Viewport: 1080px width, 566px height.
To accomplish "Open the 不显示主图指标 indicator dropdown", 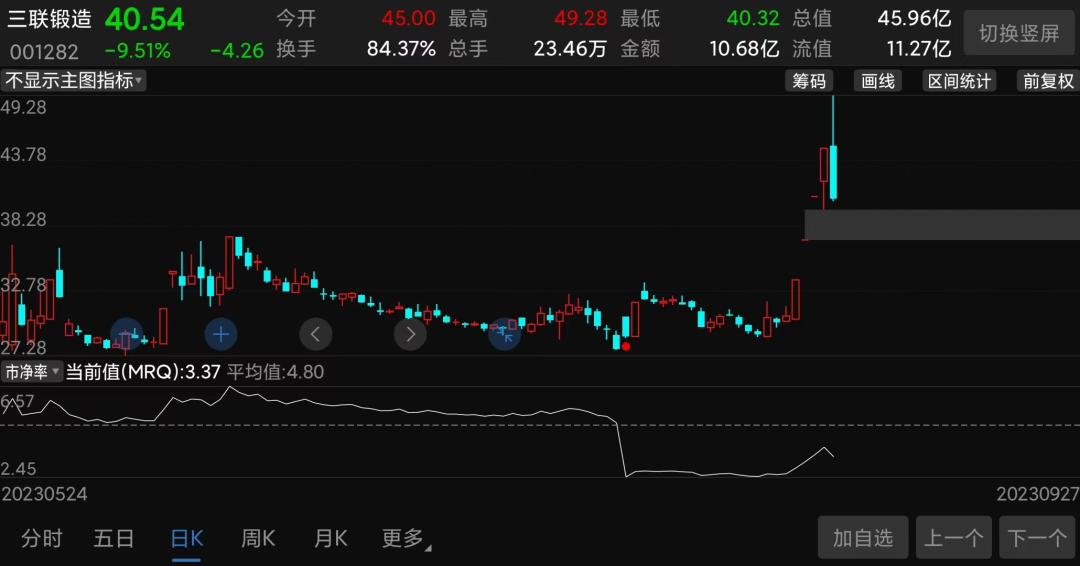I will (x=73, y=81).
